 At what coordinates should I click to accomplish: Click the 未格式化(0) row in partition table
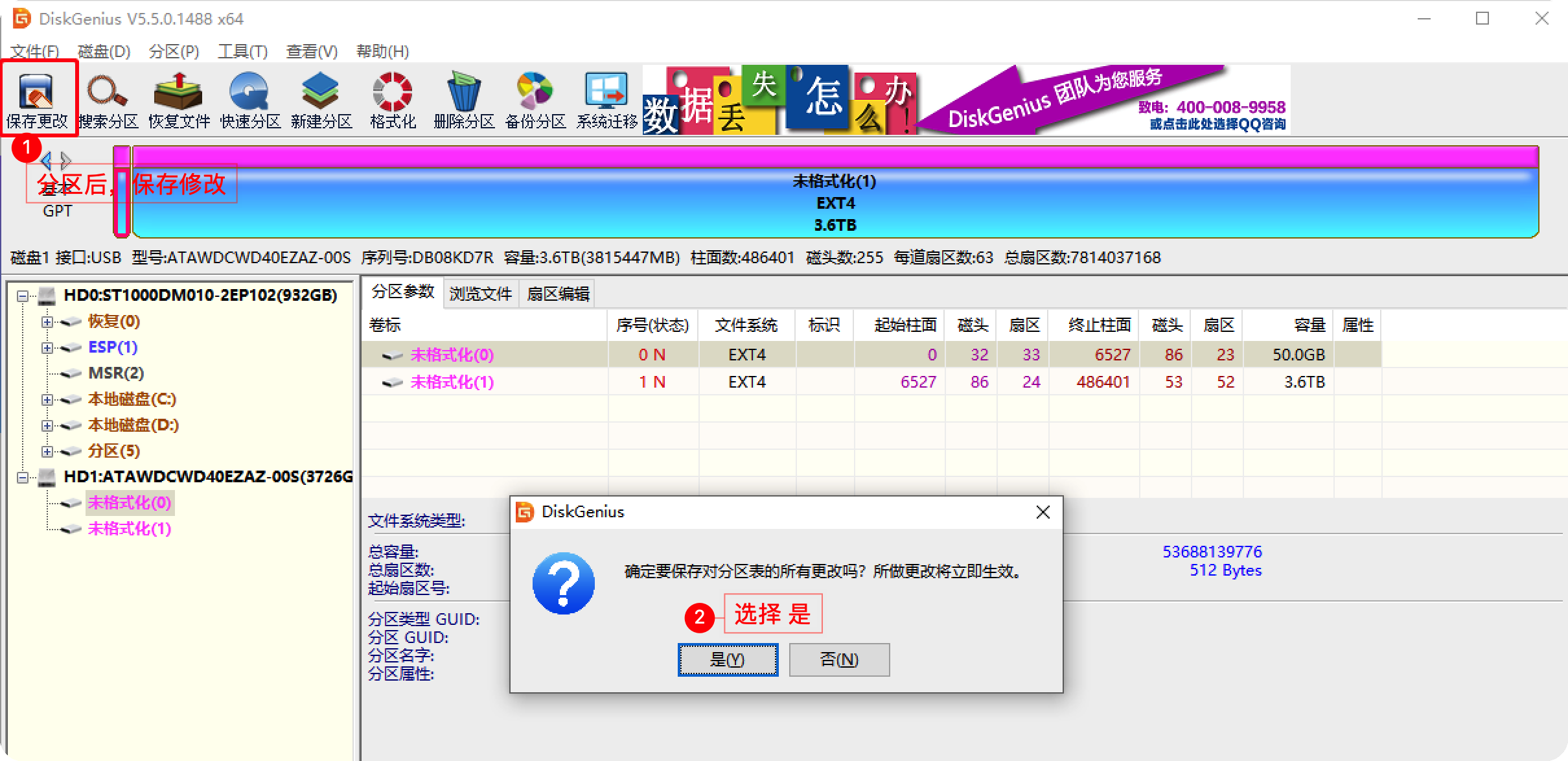871,355
